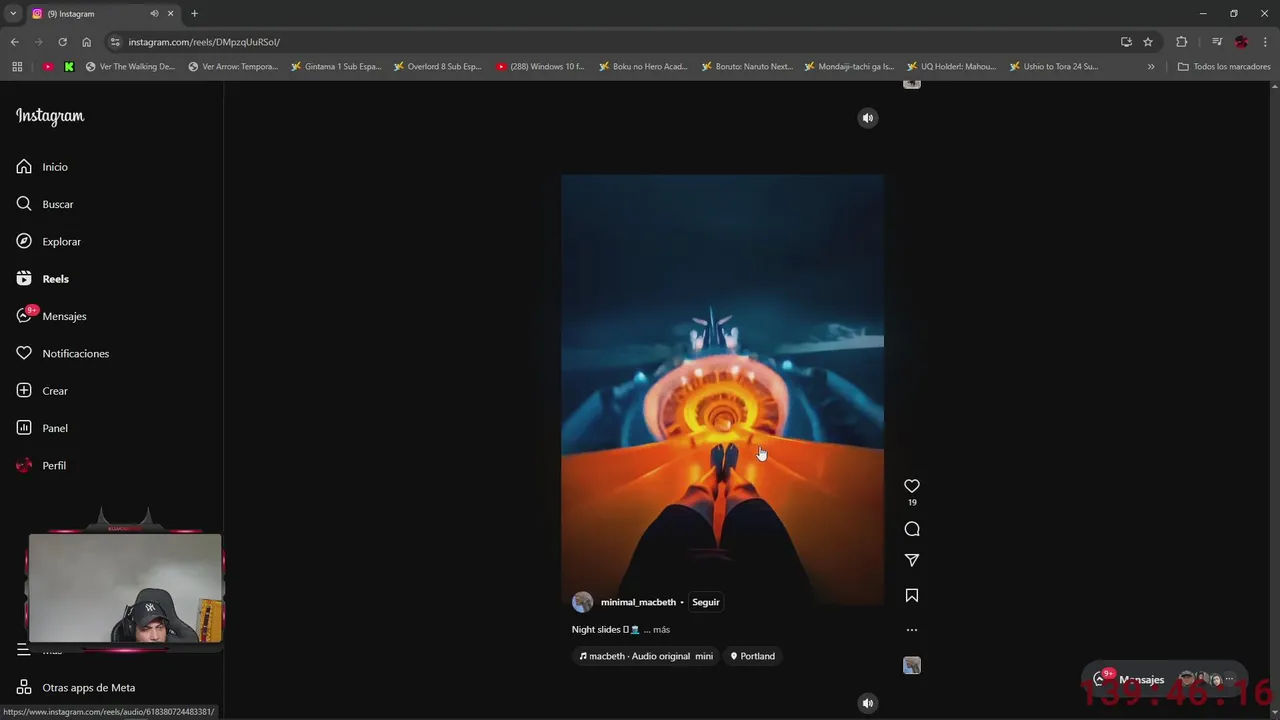Open Gintama 1 Sub Espa... bookmark
1280x720 pixels.
click(336, 67)
